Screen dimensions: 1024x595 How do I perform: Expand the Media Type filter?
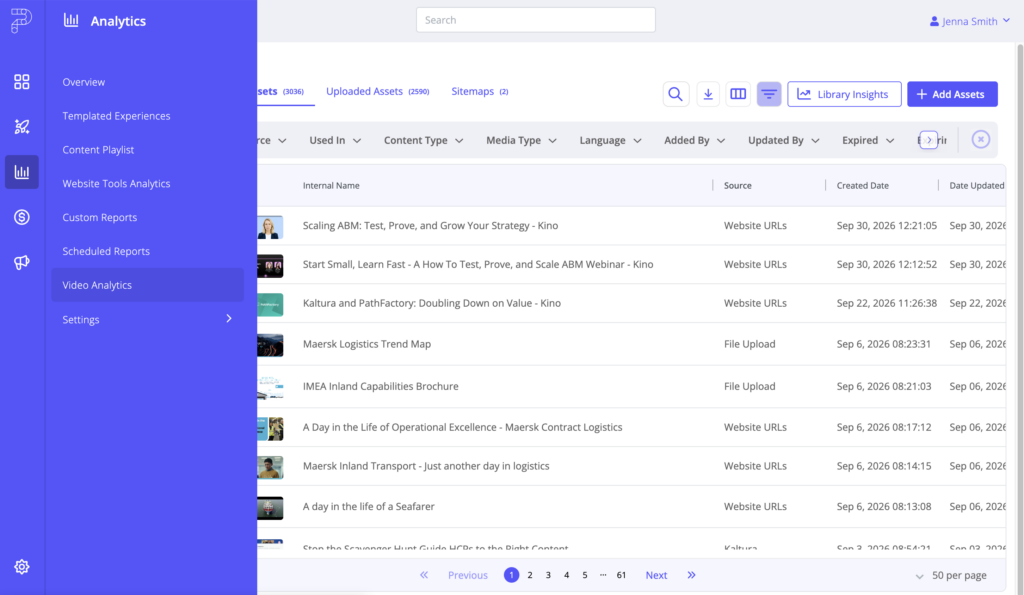521,140
